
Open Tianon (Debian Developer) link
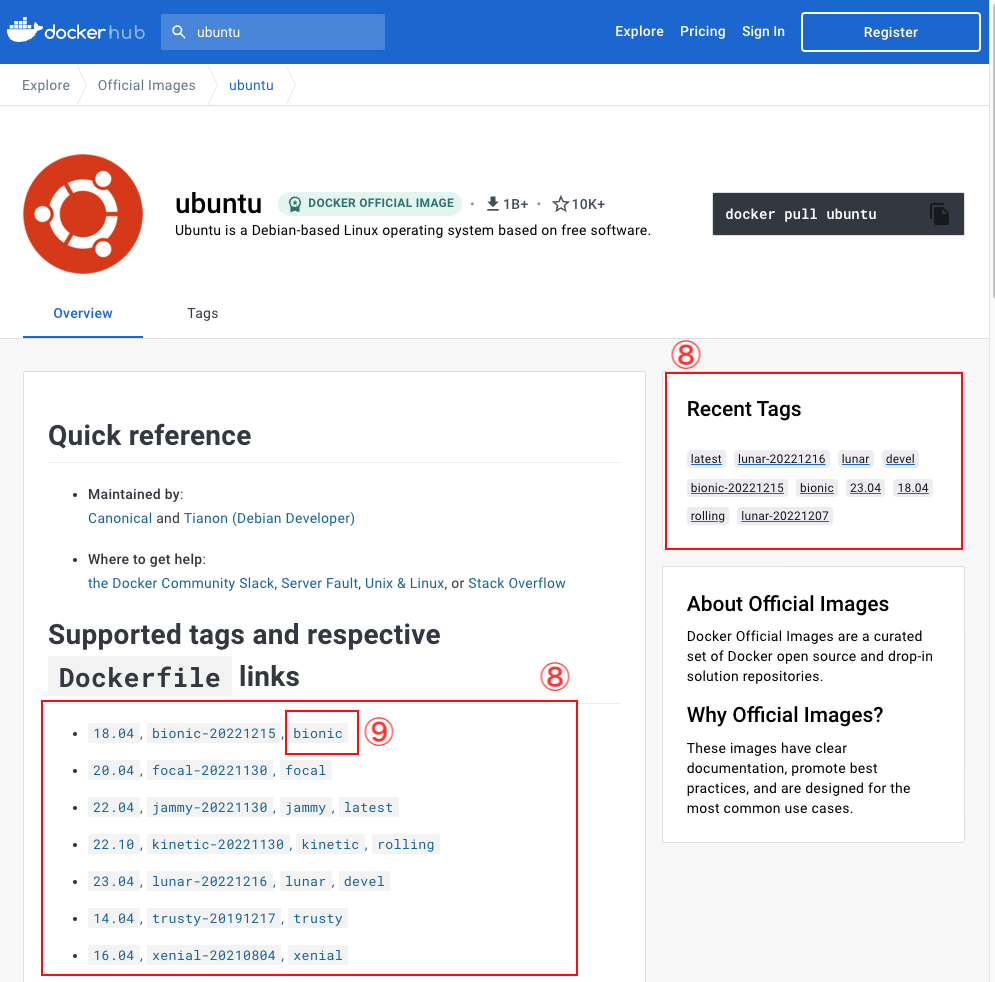(269, 518)
